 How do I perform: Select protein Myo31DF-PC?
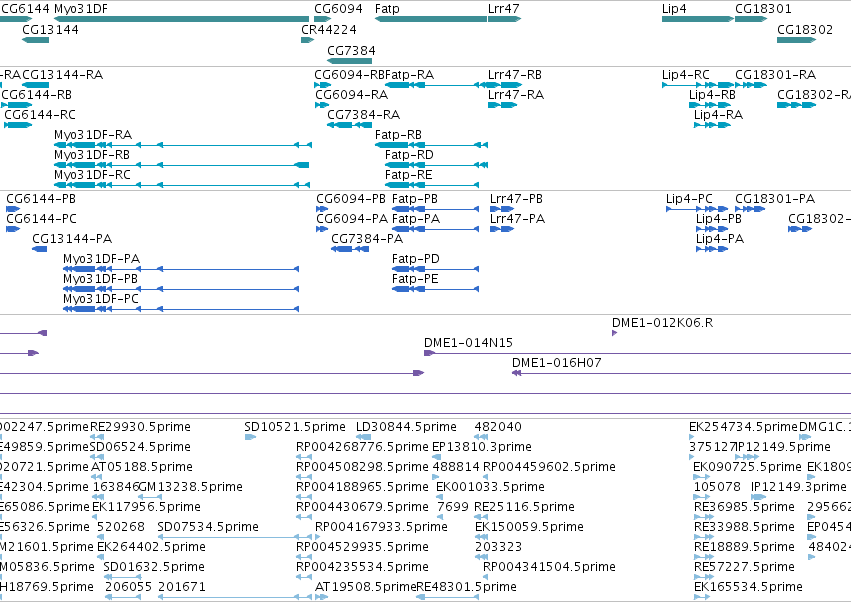(181, 309)
